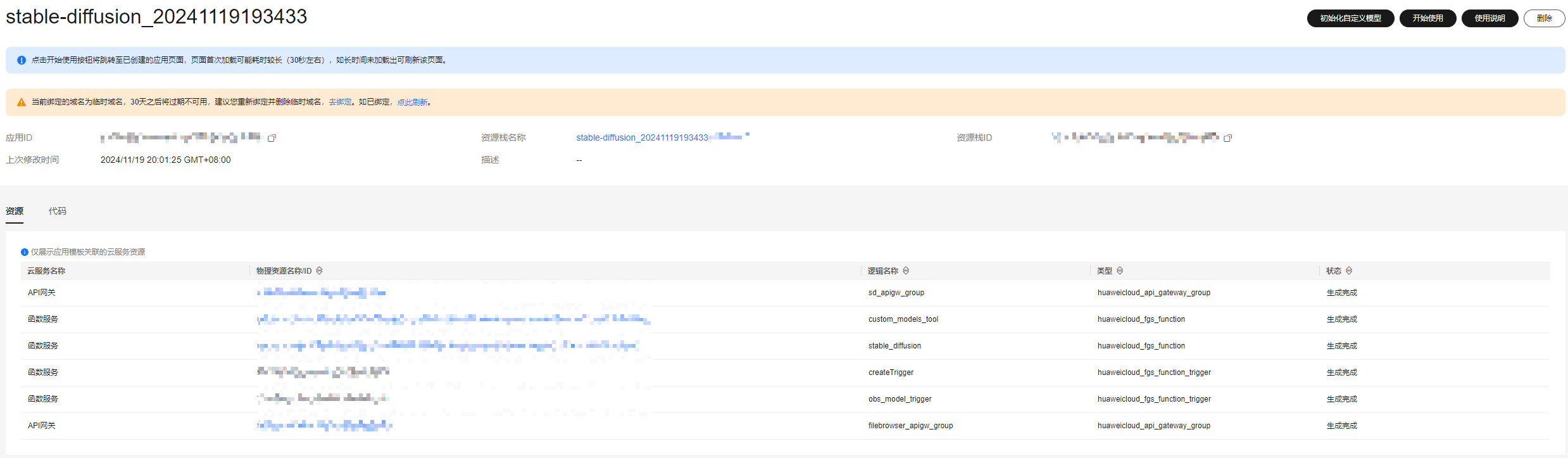Follow the 去绑定 link
Viewport: 1568px width, 458px height.
[340, 103]
